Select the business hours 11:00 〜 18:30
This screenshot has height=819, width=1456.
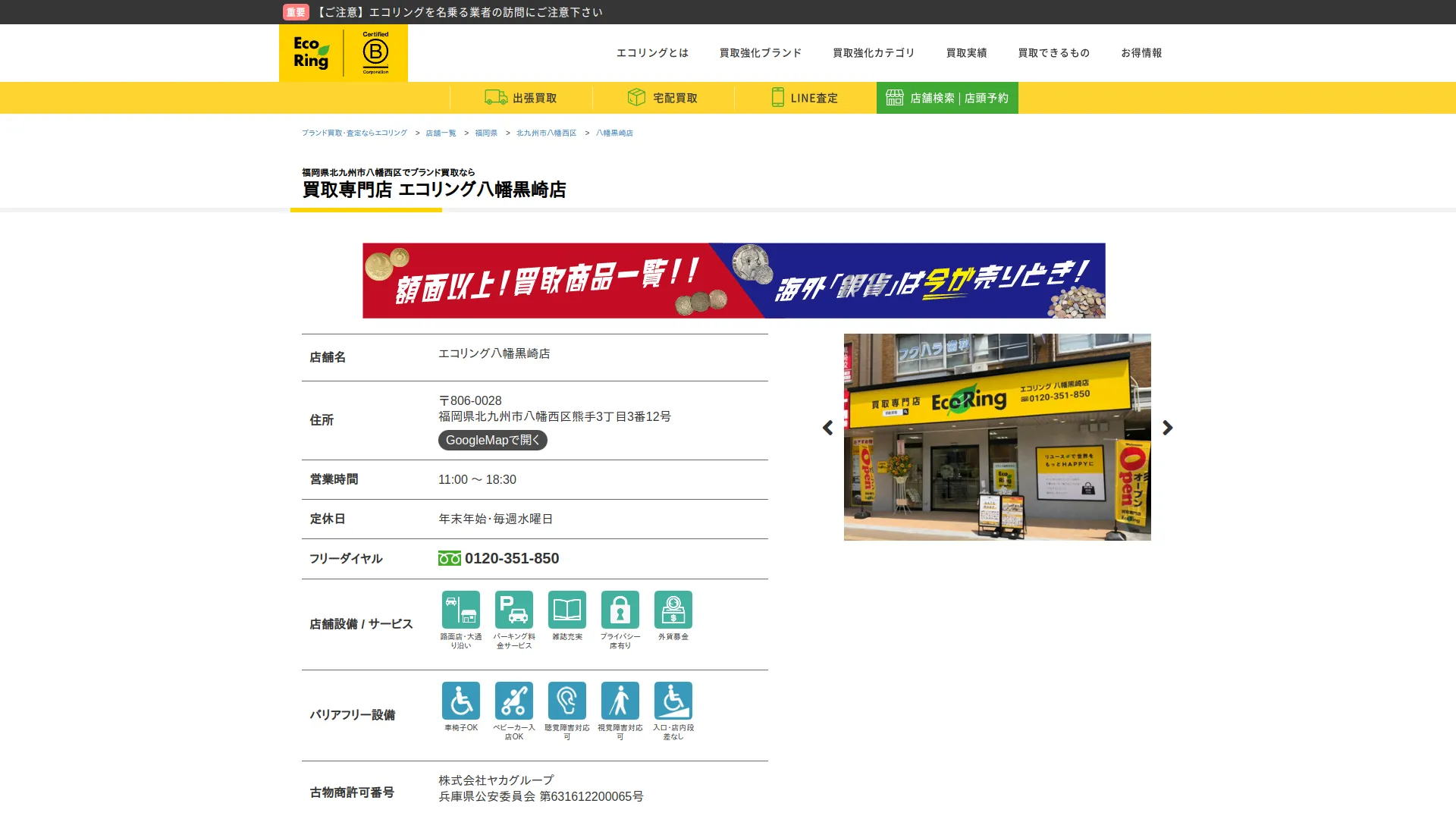(x=477, y=480)
